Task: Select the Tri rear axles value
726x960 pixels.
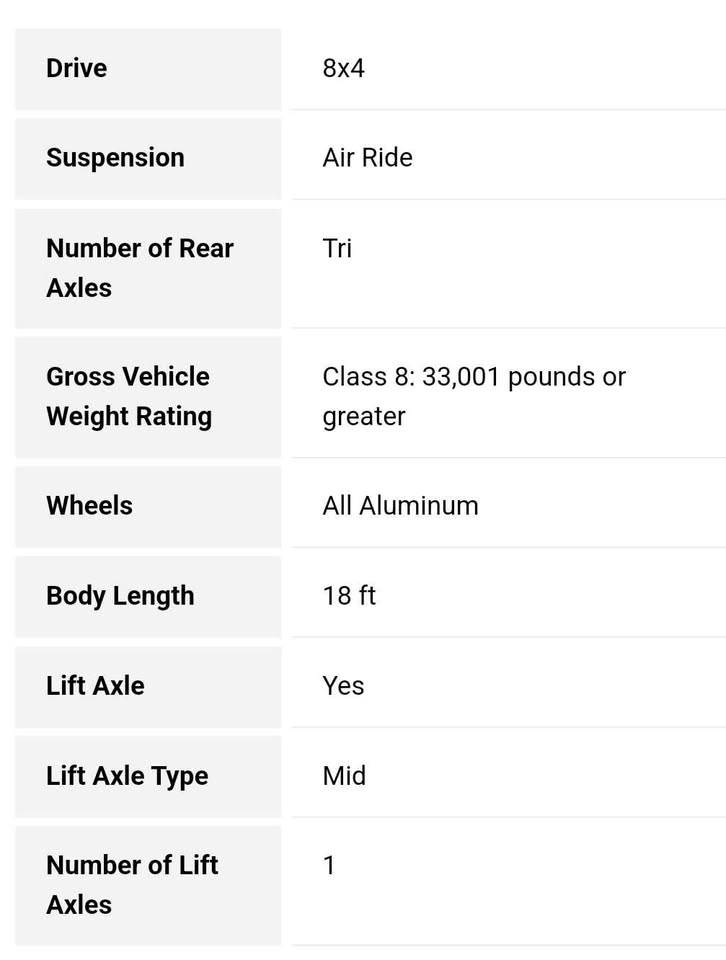Action: click(337, 248)
